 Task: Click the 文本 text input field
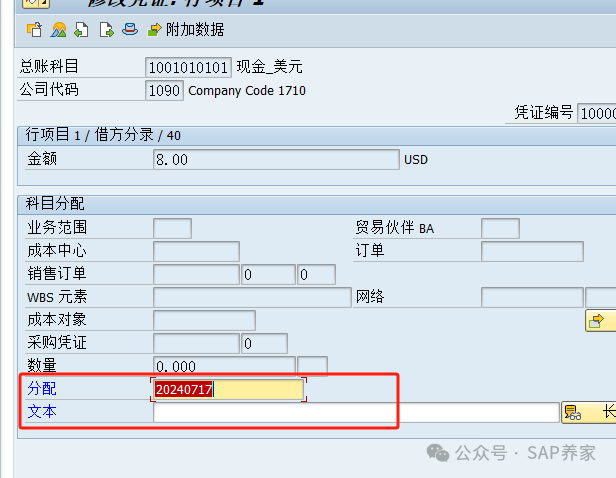click(356, 412)
